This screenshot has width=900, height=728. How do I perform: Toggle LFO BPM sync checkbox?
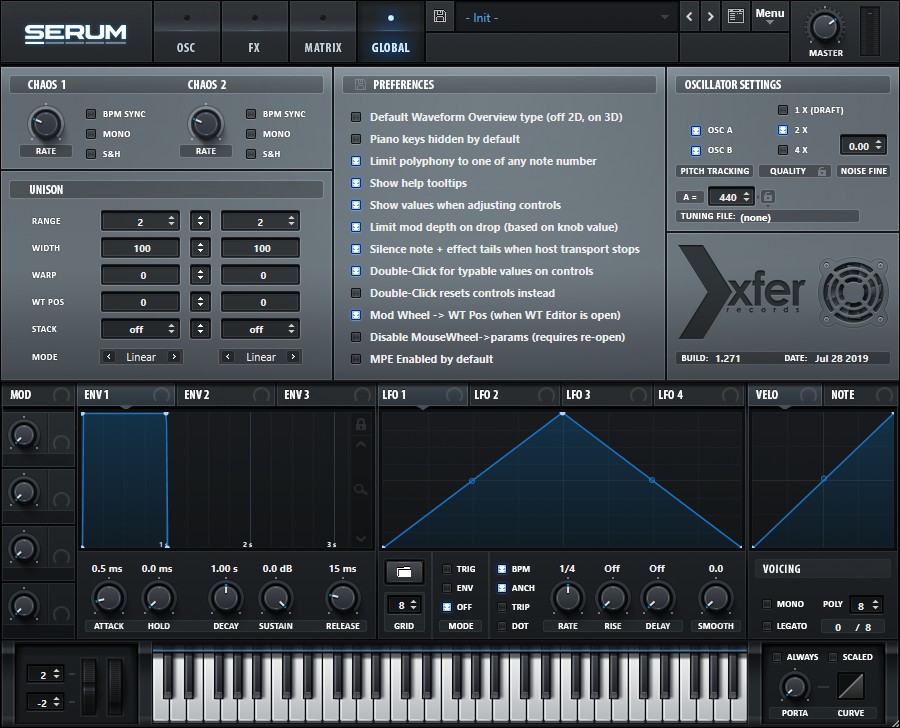tap(502, 569)
